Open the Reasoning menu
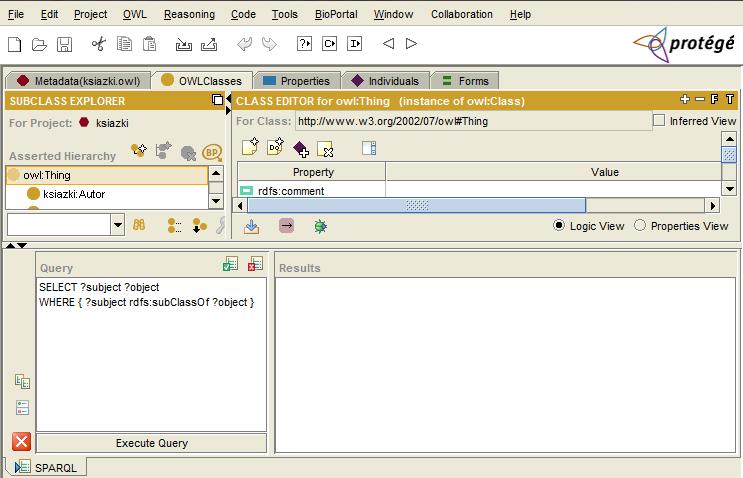743x478 pixels. coord(189,14)
